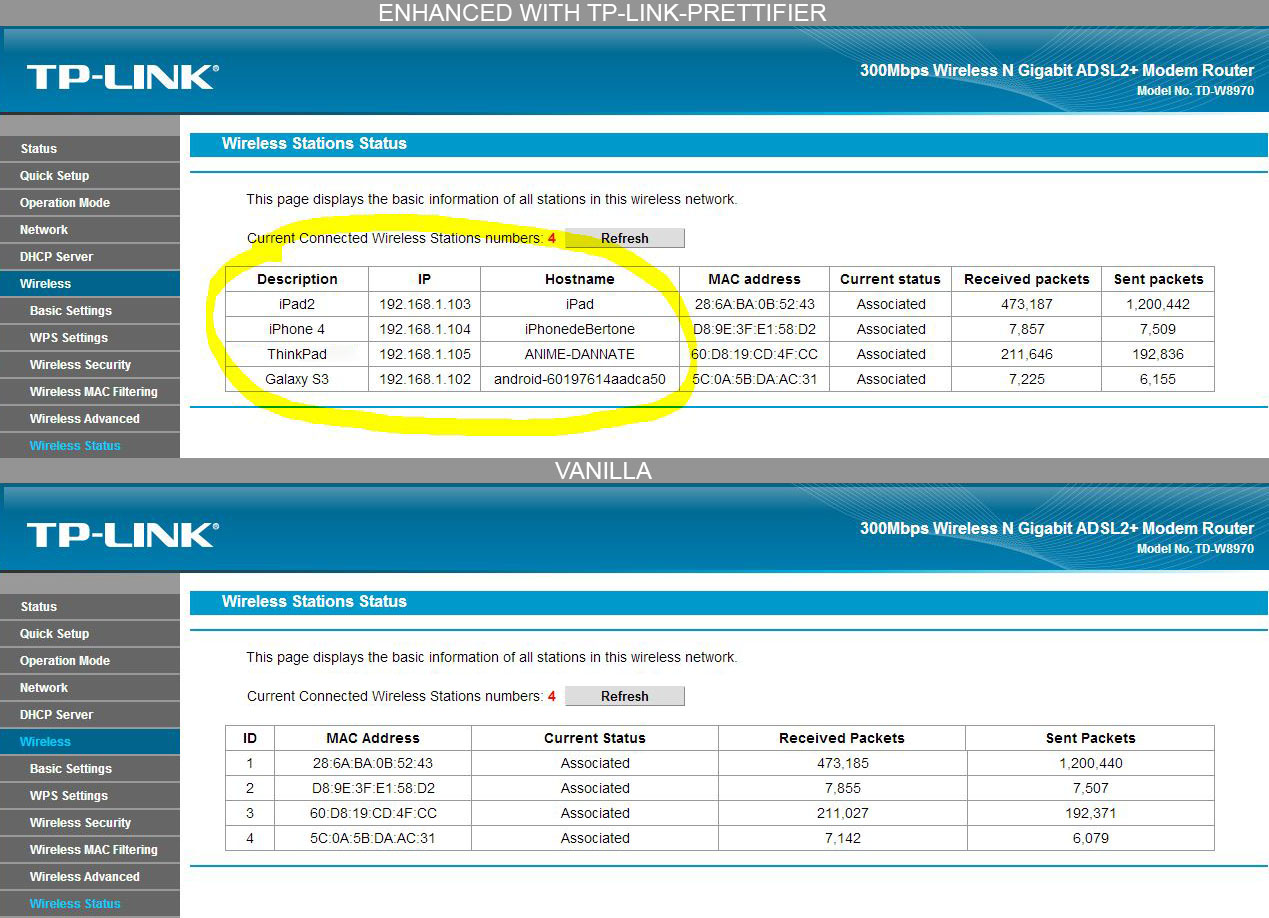1269x918 pixels.
Task: Click Model No. TD-W8970 in enhanced header
Action: coord(1195,91)
